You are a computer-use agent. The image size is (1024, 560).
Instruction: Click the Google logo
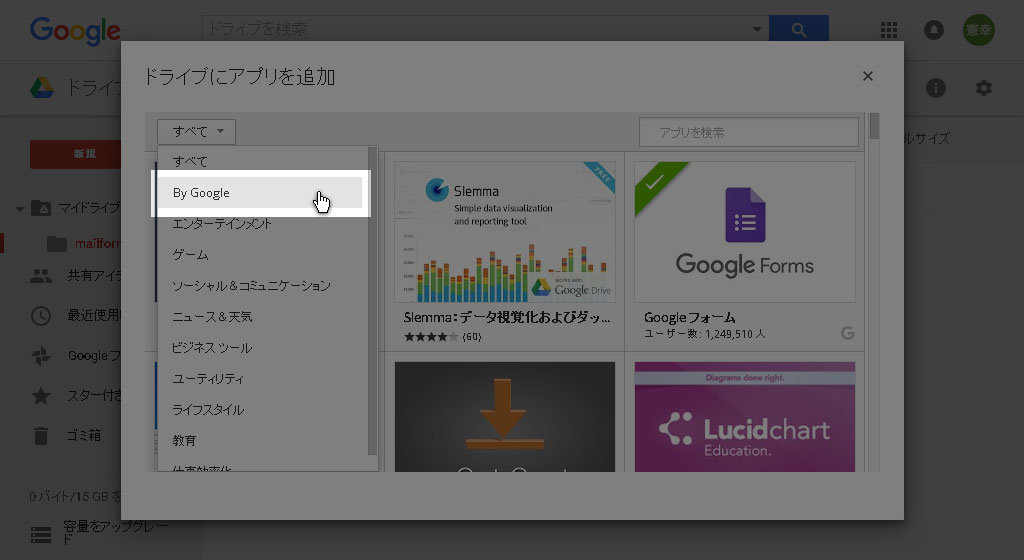(75, 30)
